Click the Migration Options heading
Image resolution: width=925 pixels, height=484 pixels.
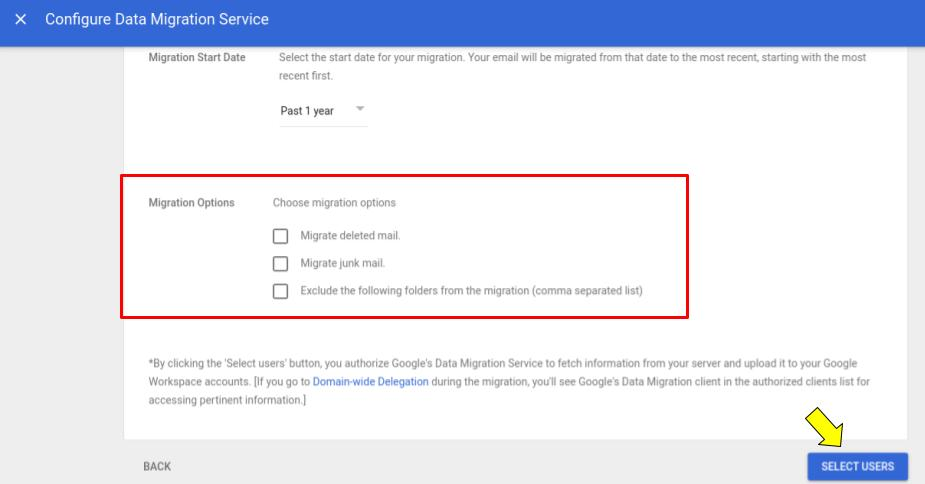(x=192, y=202)
